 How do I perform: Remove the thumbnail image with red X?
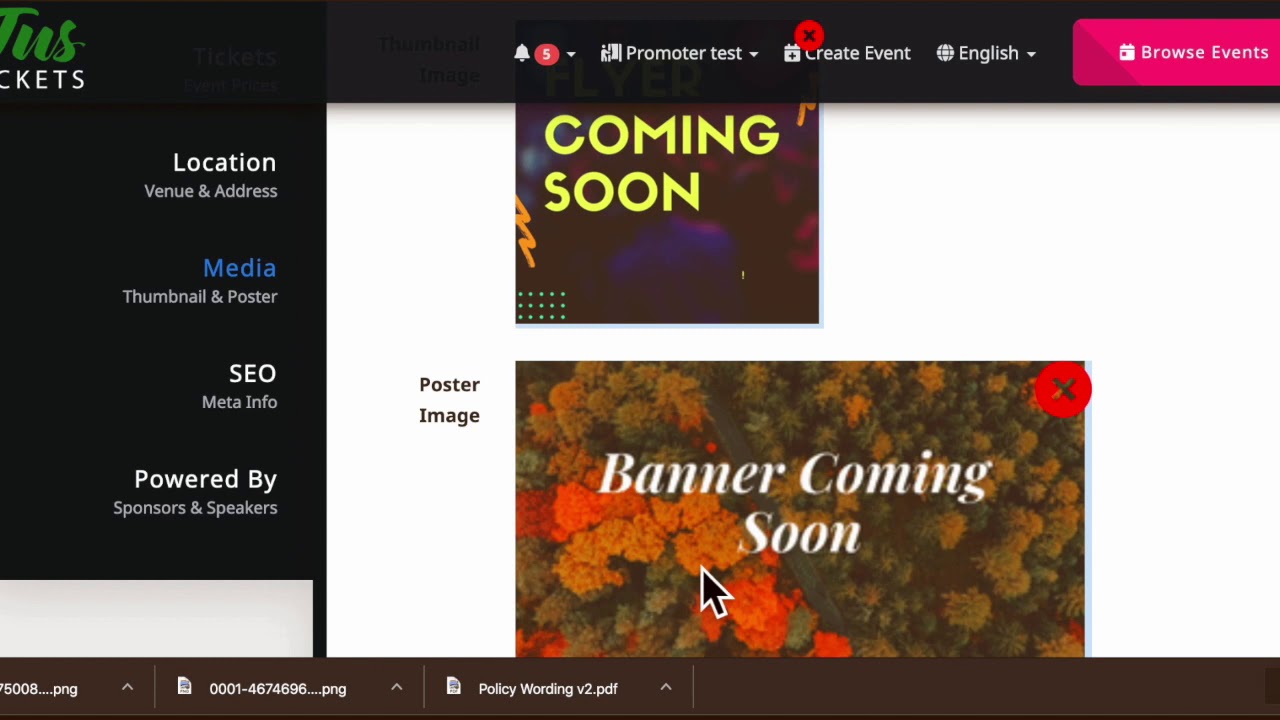tap(809, 36)
